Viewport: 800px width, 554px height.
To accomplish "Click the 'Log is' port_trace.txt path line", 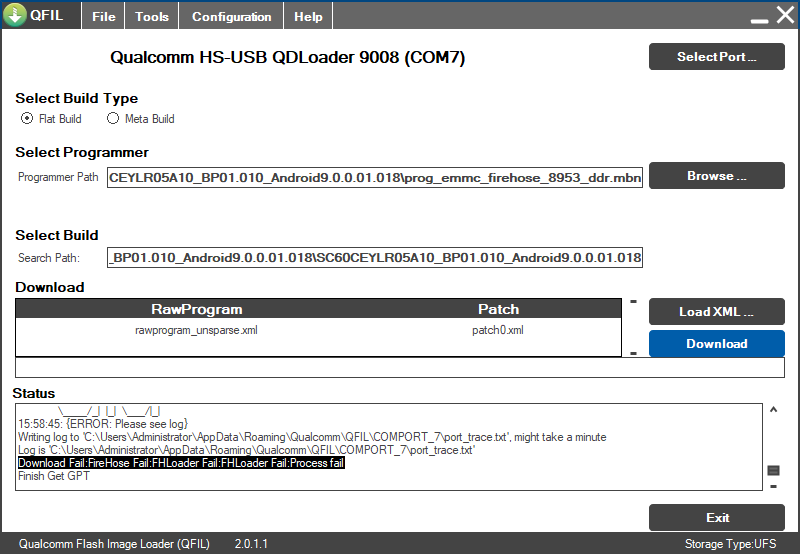I will [x=246, y=450].
